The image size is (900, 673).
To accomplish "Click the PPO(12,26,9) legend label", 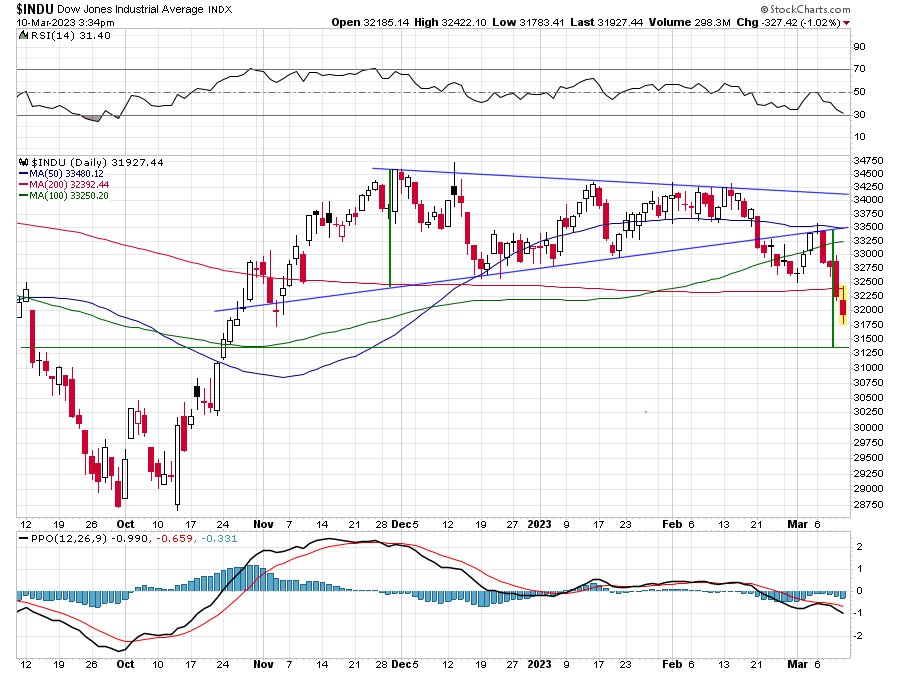I will [69, 539].
